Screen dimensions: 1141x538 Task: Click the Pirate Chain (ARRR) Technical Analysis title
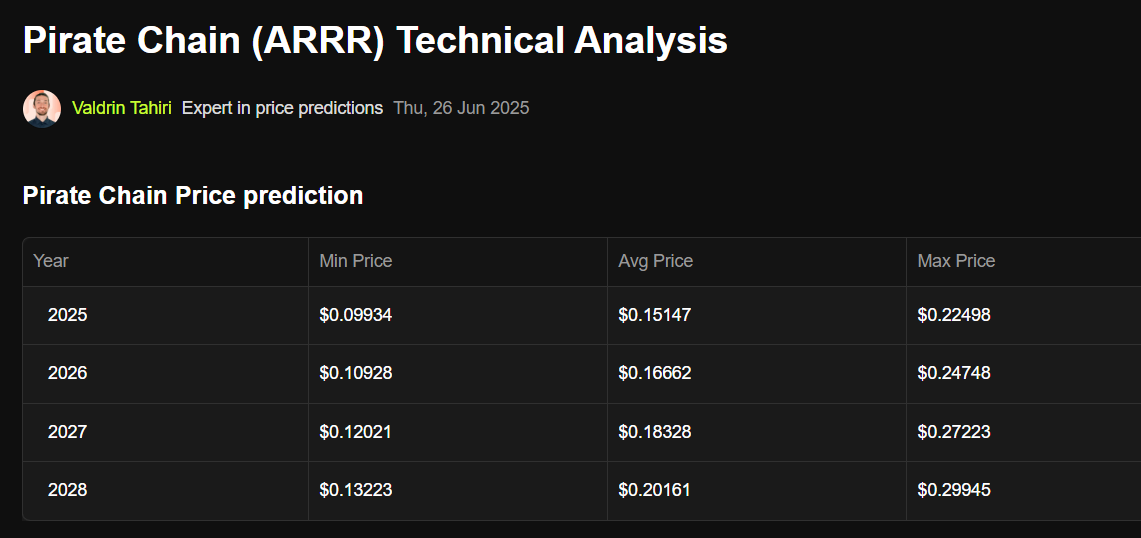[x=375, y=41]
